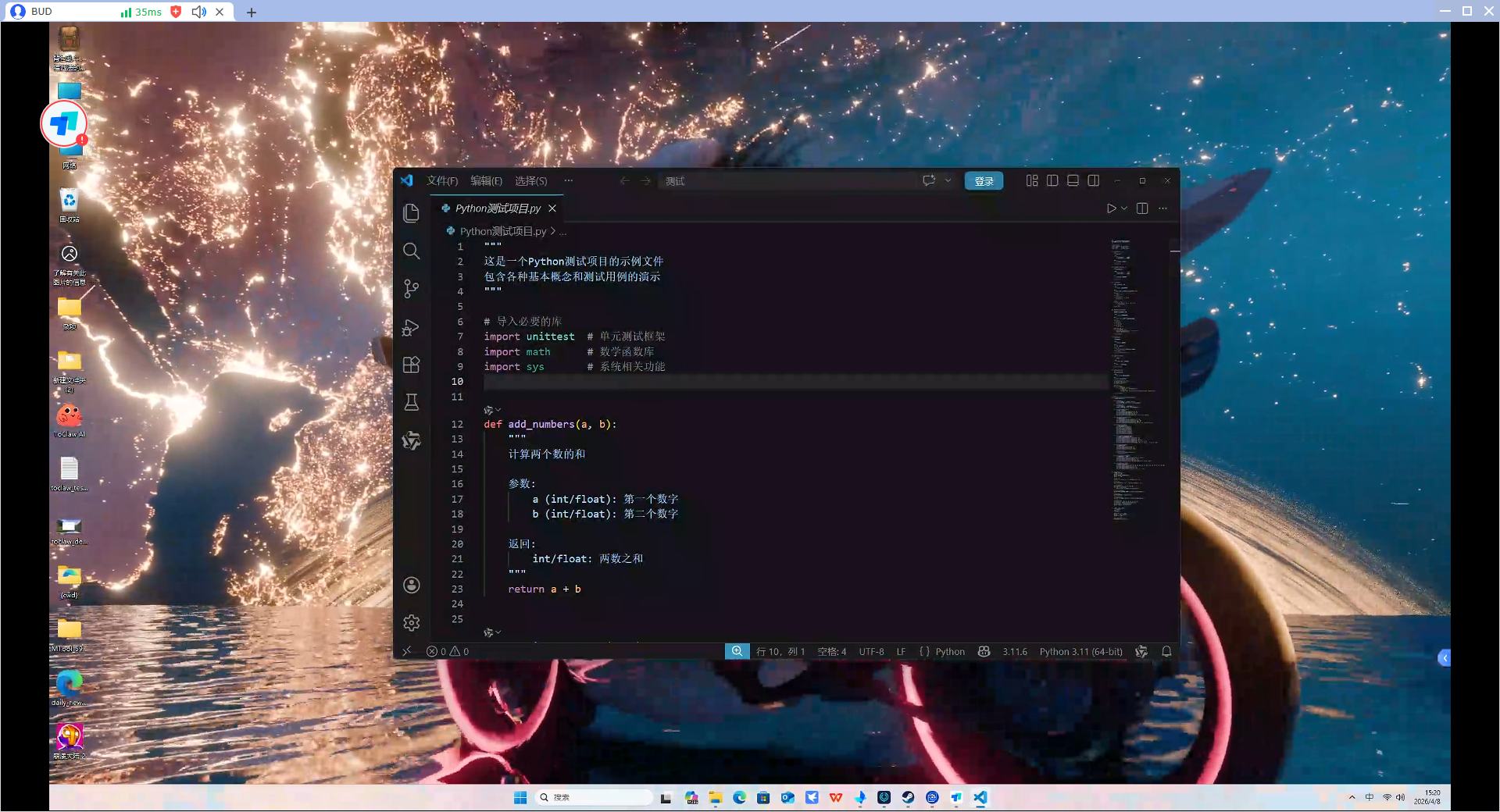Change indentation via 空格: 4
Viewport: 1500px width, 812px height.
point(831,651)
